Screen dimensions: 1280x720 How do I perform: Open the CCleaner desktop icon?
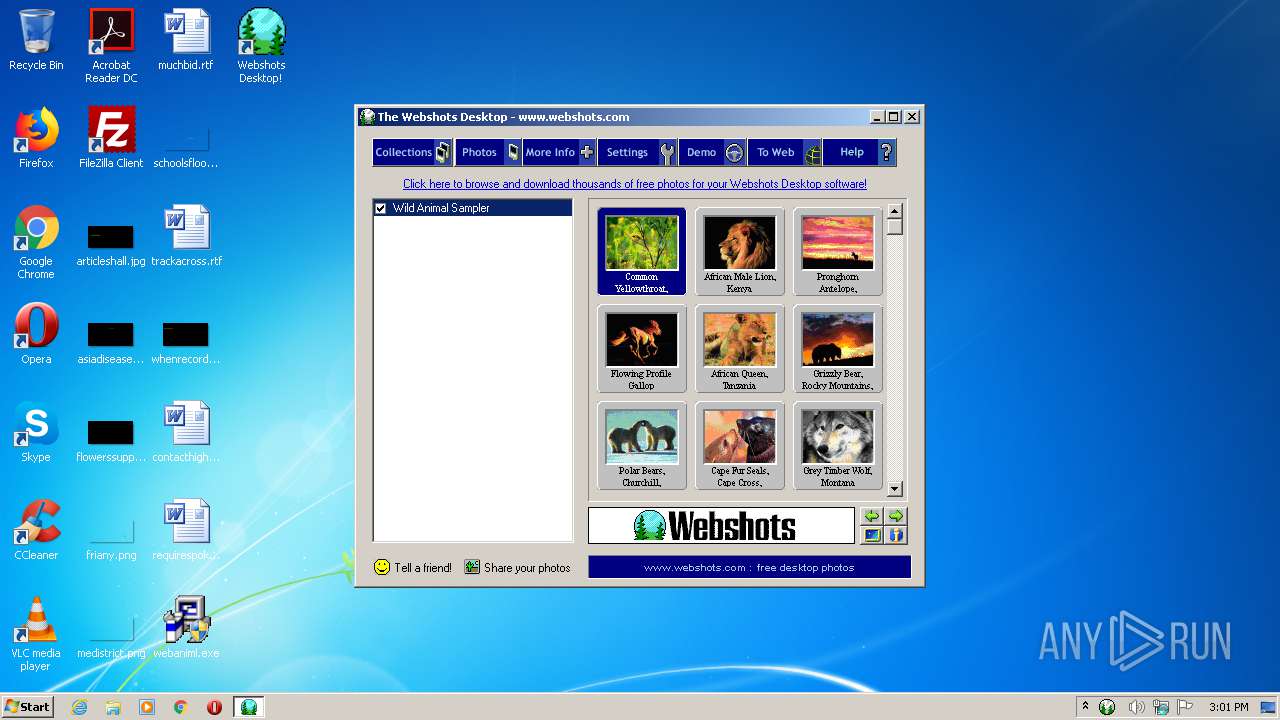(36, 530)
